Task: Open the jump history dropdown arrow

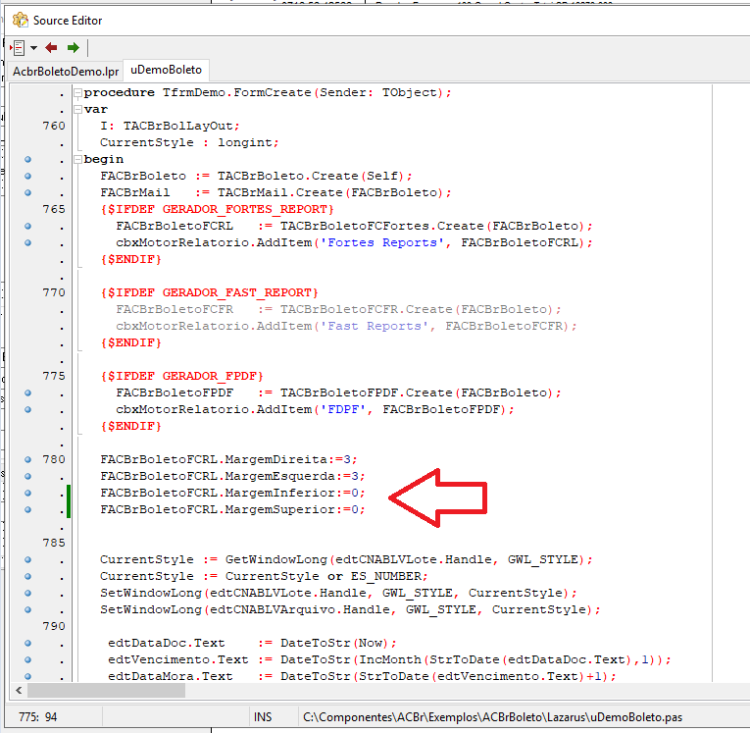Action: pyautogui.click(x=33, y=47)
